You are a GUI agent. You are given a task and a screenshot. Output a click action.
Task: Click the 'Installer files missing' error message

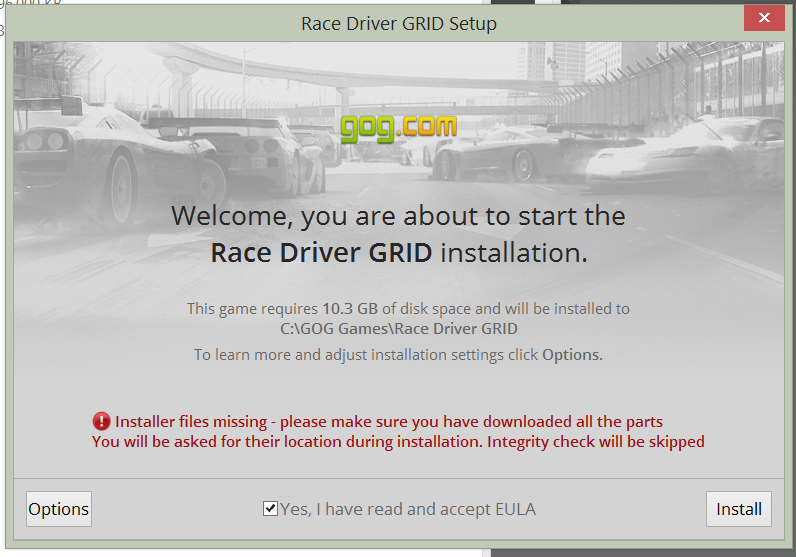389,421
